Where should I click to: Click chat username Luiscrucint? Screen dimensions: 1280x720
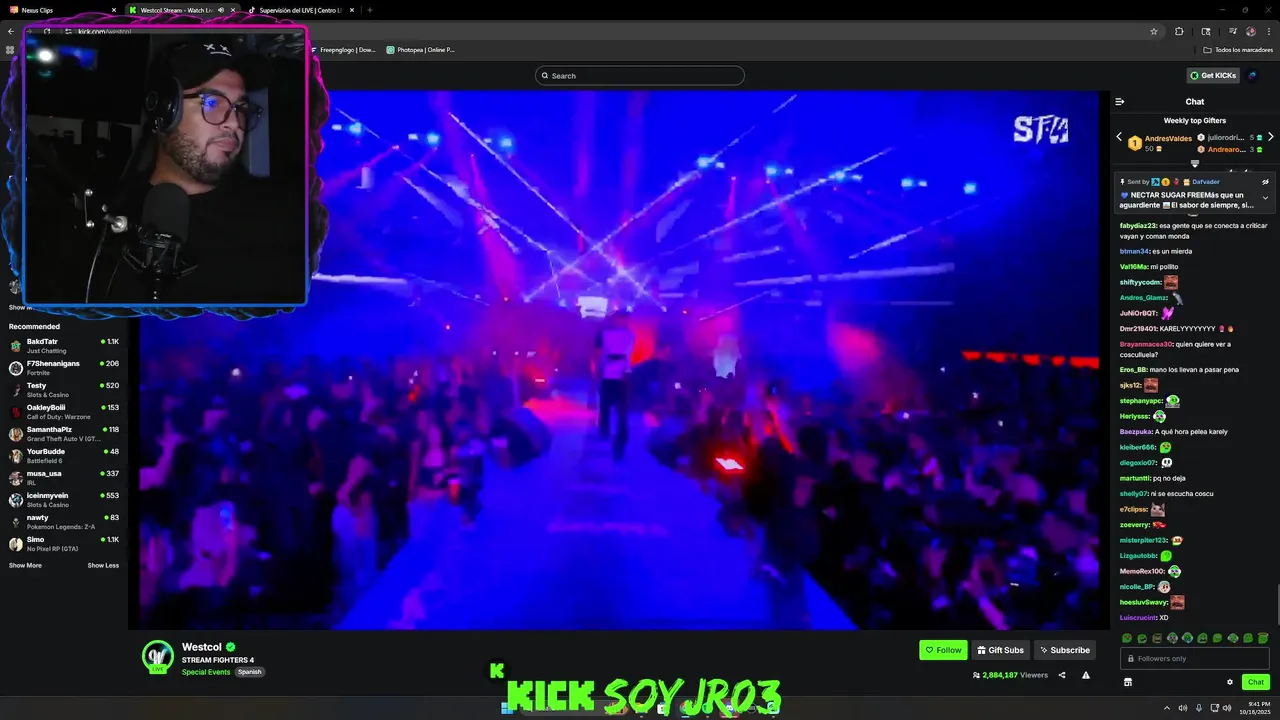tap(1138, 617)
